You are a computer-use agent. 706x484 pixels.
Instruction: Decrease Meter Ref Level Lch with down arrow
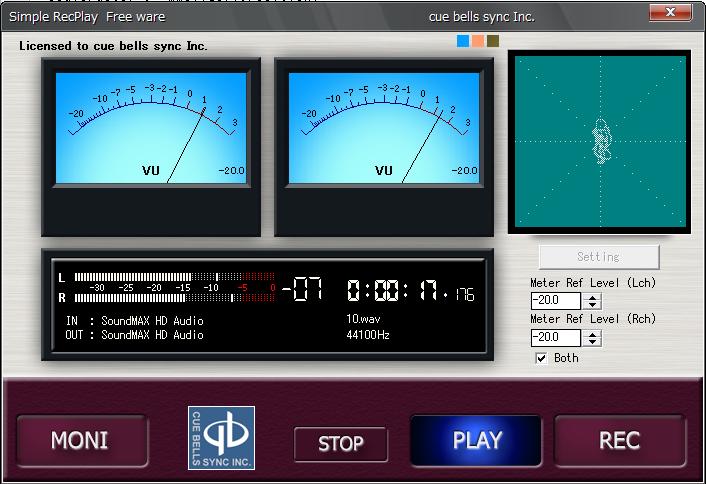coord(593,306)
